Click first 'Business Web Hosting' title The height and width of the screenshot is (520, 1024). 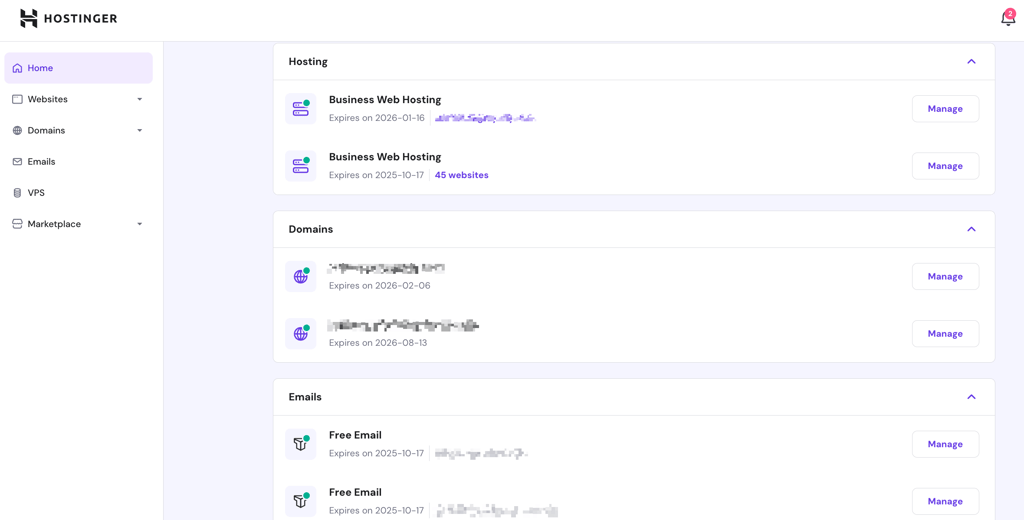385,100
